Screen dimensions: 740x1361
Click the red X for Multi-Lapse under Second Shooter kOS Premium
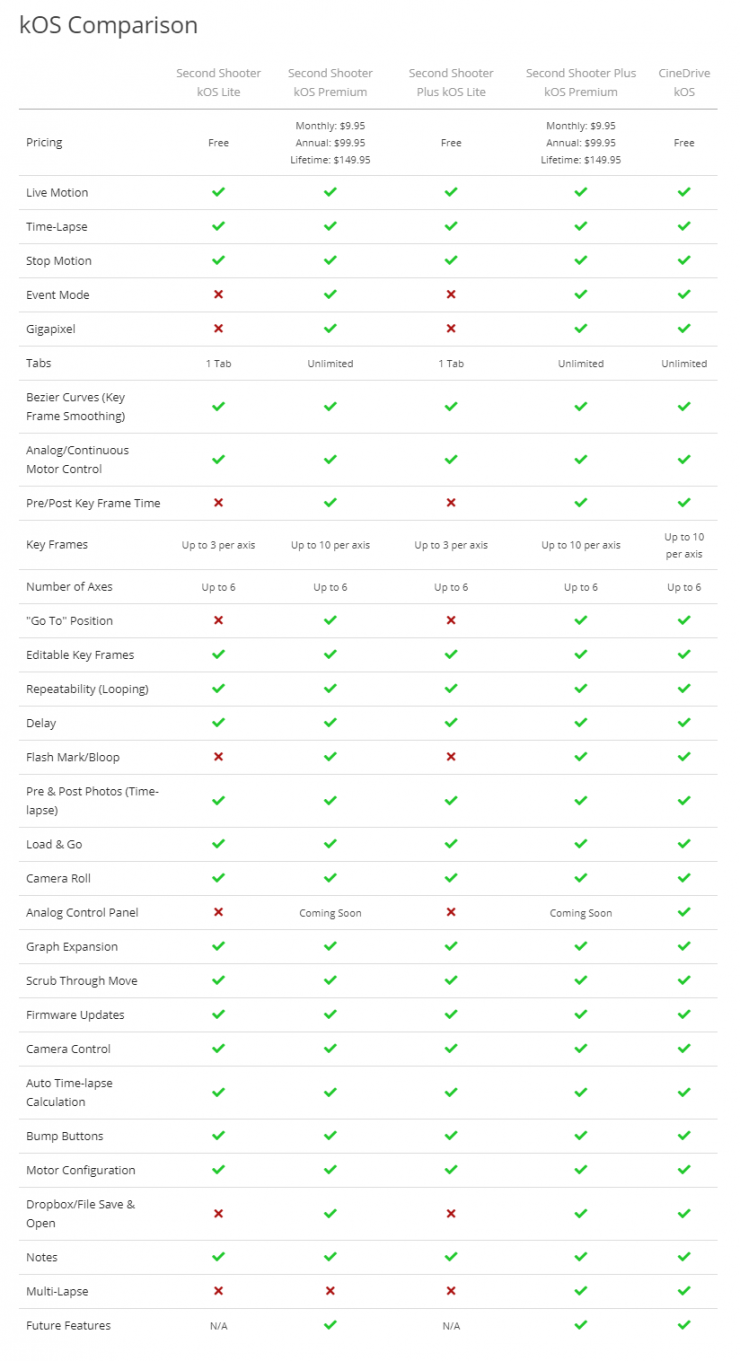coord(330,1291)
